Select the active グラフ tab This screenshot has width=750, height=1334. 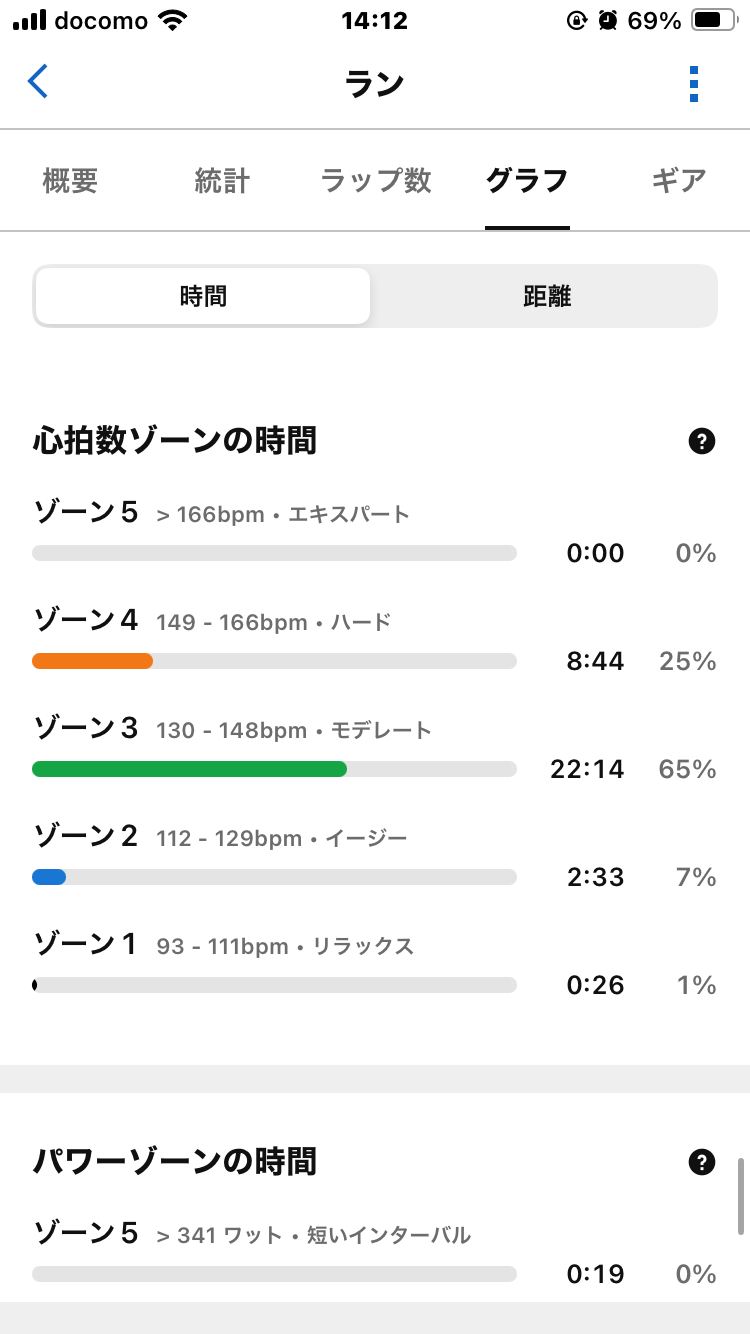(527, 181)
